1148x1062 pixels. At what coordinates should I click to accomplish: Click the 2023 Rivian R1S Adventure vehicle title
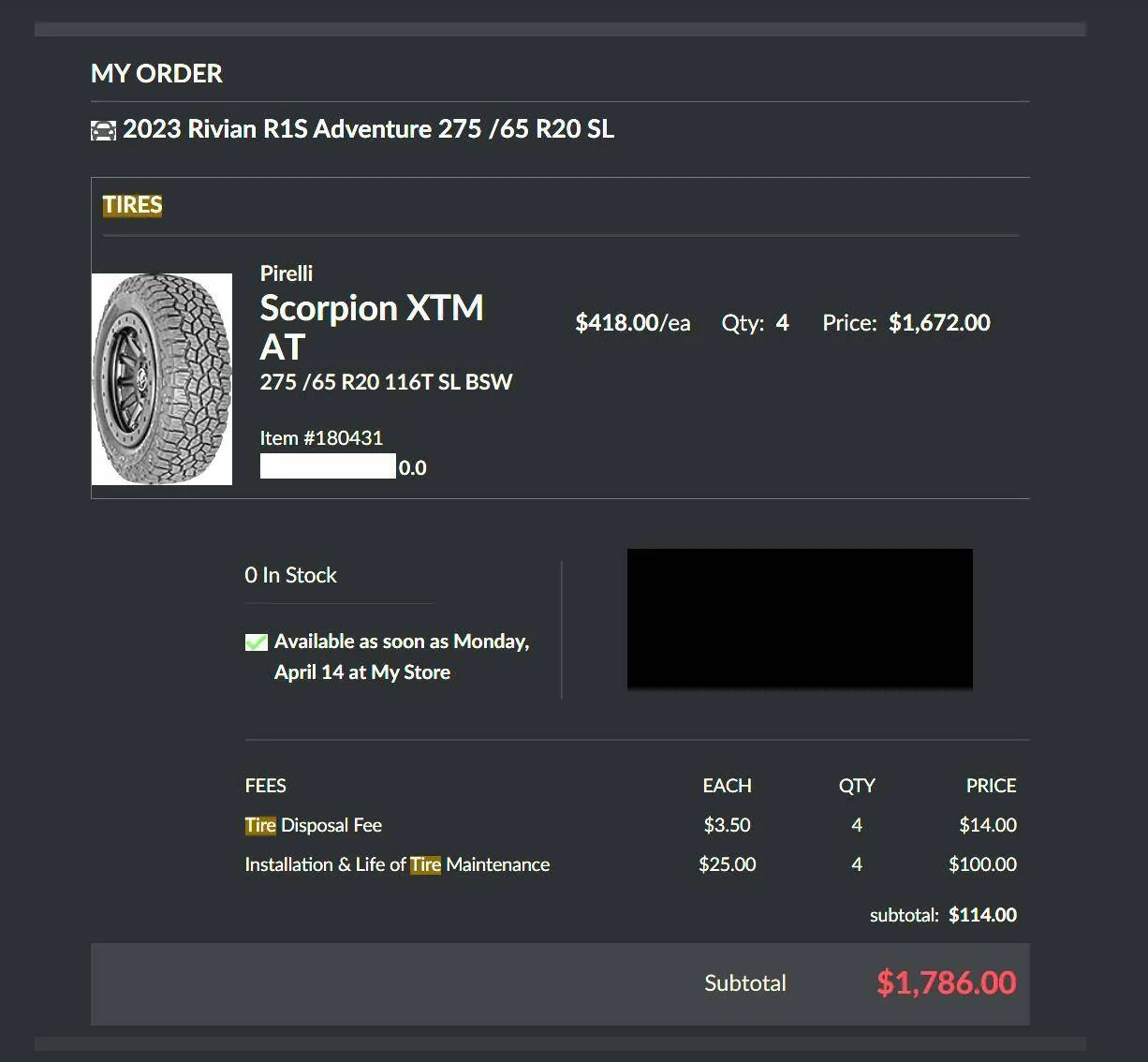click(x=368, y=129)
